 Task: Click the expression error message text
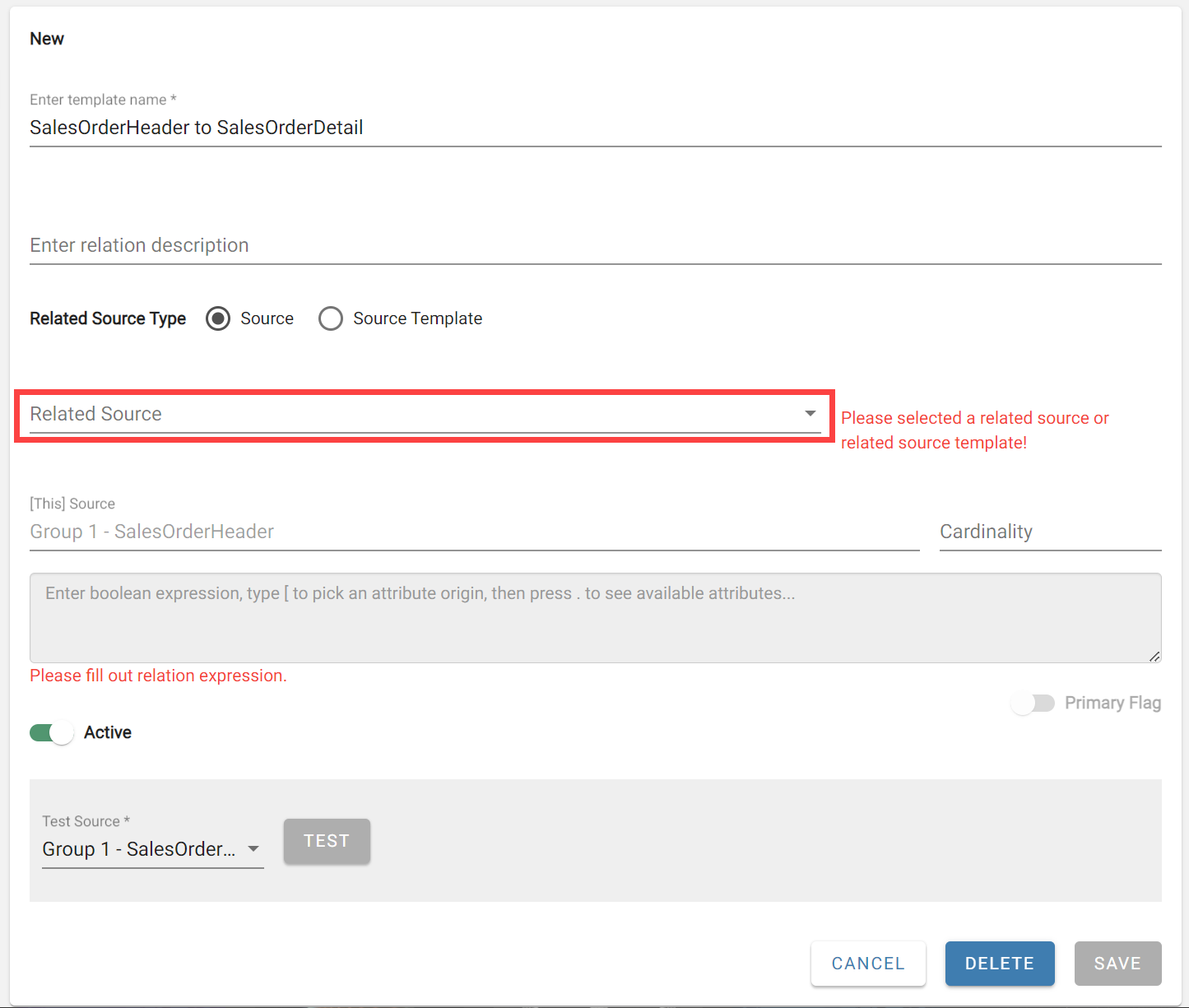click(158, 675)
